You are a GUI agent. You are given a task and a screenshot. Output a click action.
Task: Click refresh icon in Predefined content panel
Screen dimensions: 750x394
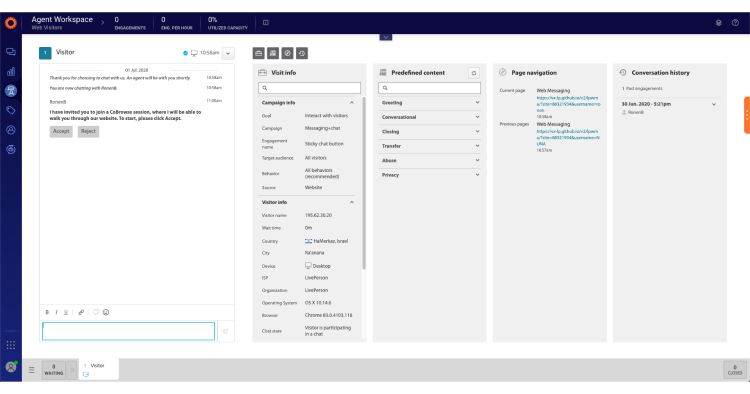[474, 73]
